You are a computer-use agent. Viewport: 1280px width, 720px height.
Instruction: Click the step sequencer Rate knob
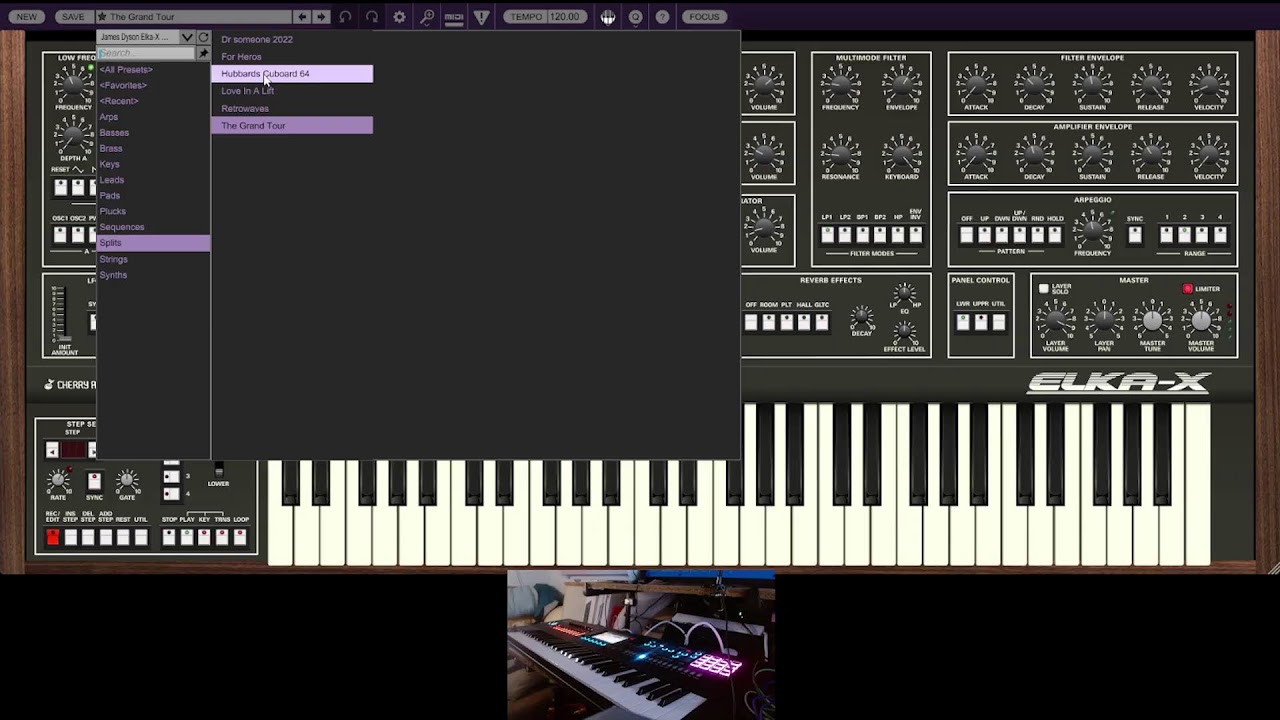pyautogui.click(x=59, y=481)
